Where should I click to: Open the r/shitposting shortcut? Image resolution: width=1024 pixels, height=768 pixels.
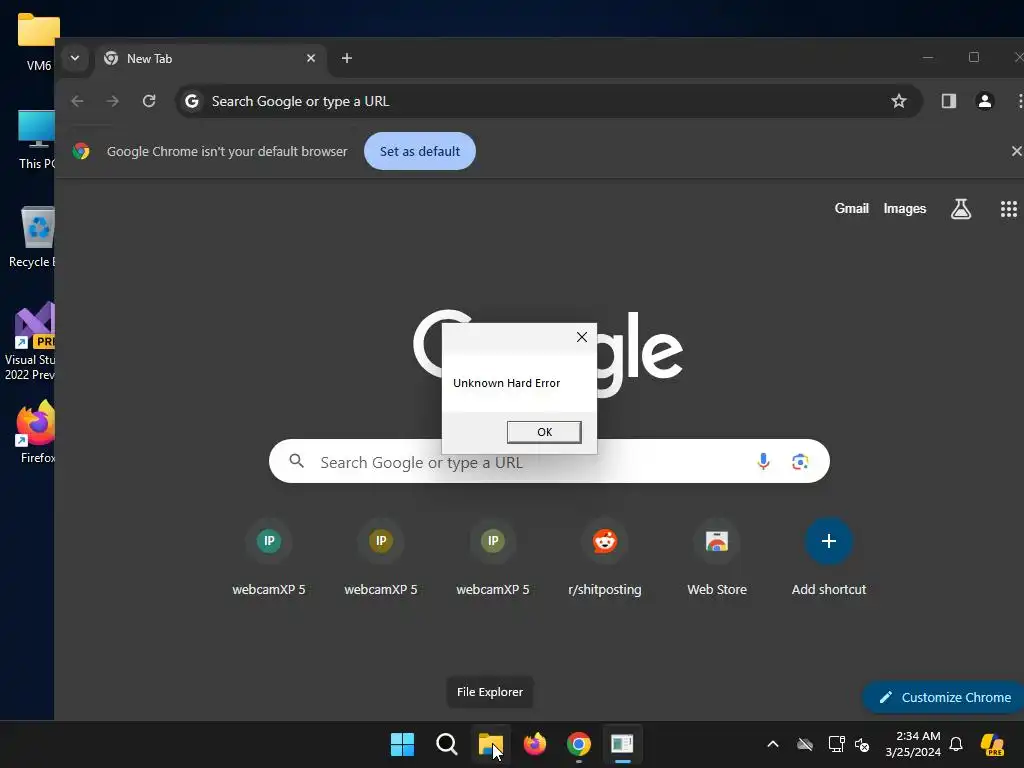[605, 556]
